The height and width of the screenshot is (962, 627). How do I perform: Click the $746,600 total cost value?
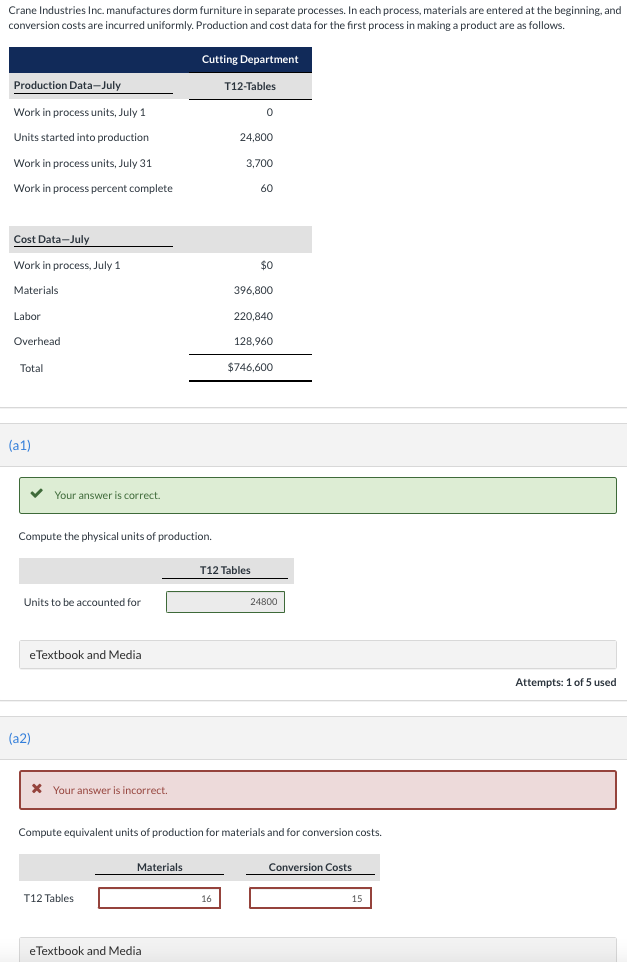click(250, 367)
